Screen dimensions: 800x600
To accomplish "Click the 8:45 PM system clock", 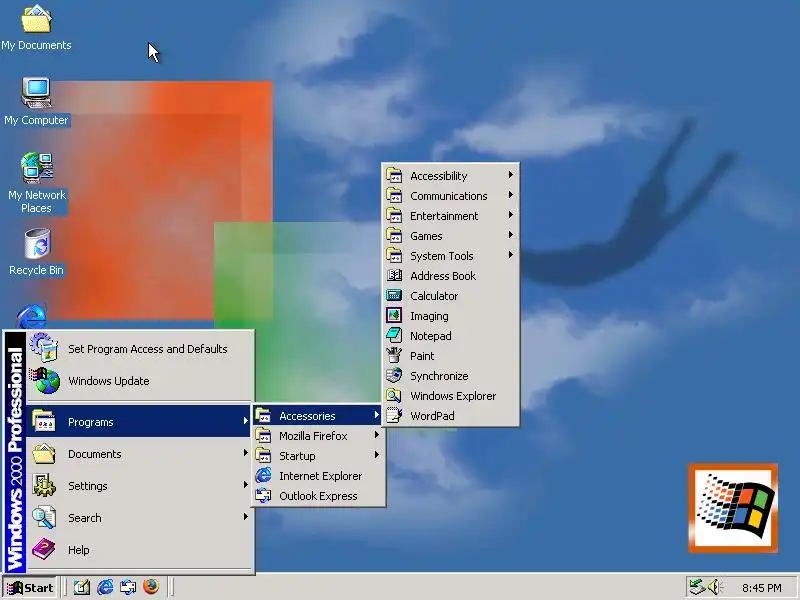I will click(761, 588).
